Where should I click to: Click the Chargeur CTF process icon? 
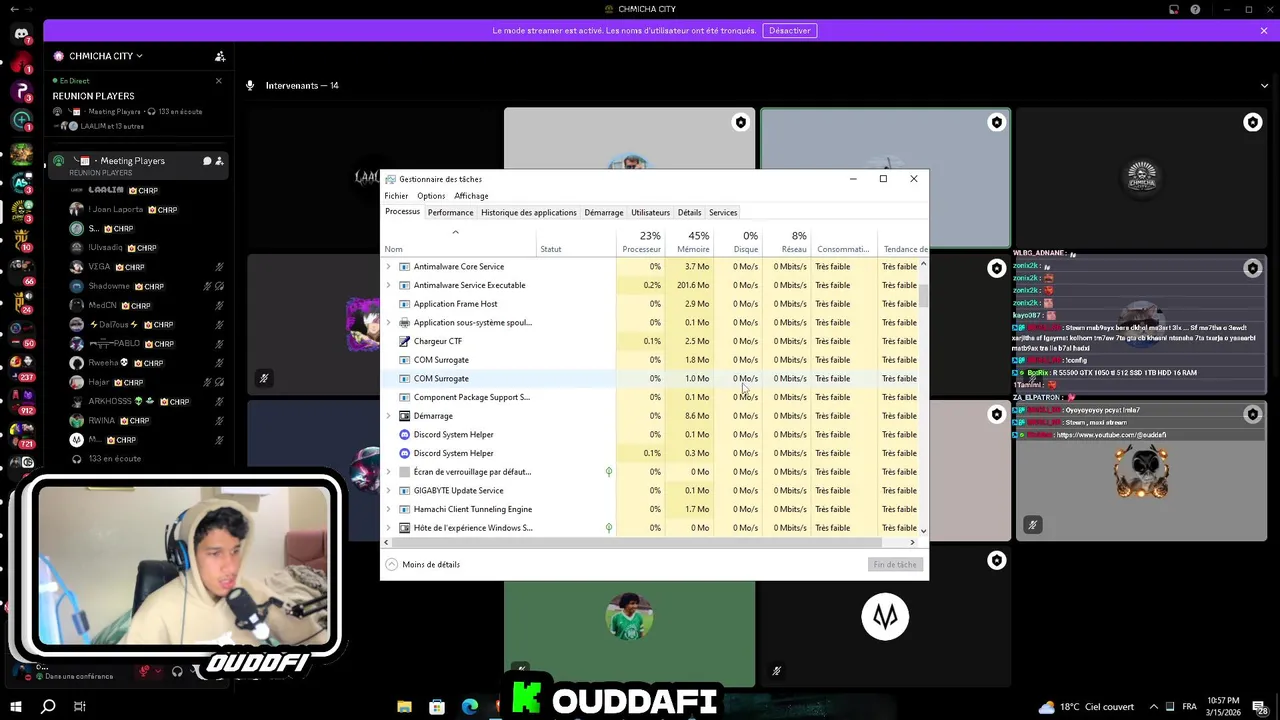click(404, 341)
